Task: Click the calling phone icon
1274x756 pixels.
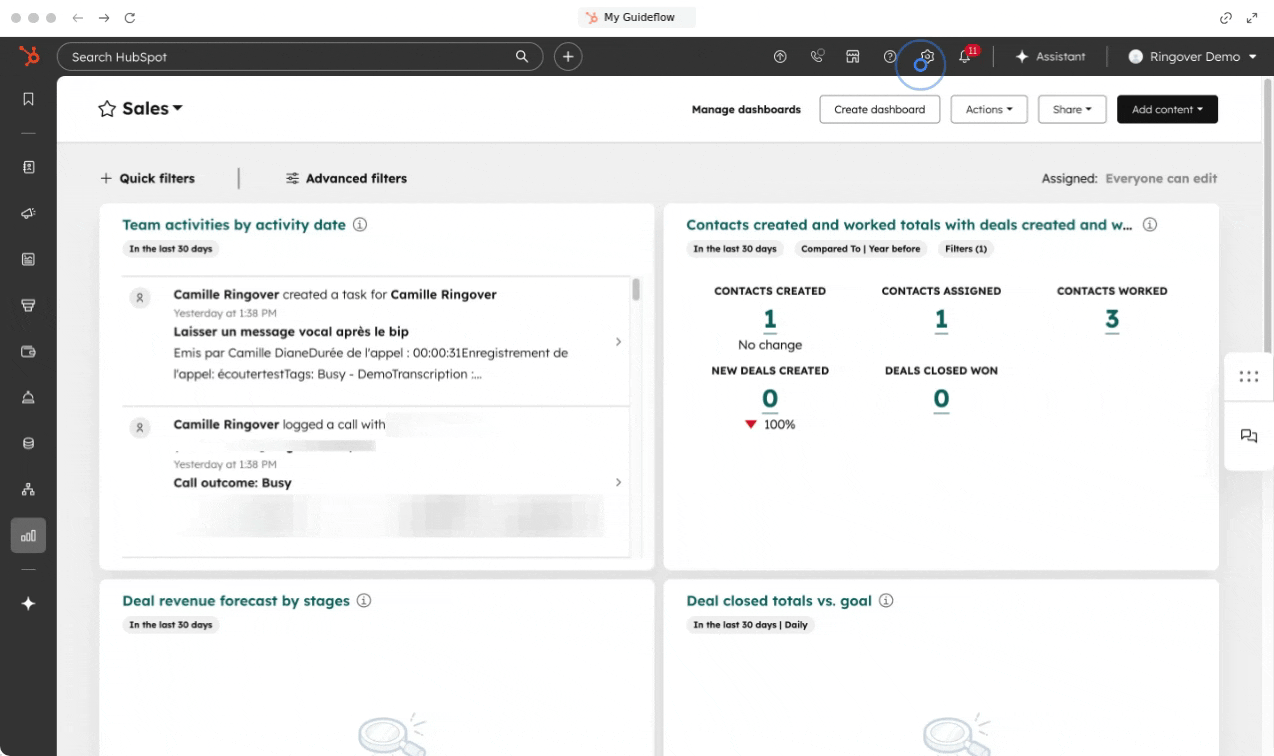Action: coord(816,57)
